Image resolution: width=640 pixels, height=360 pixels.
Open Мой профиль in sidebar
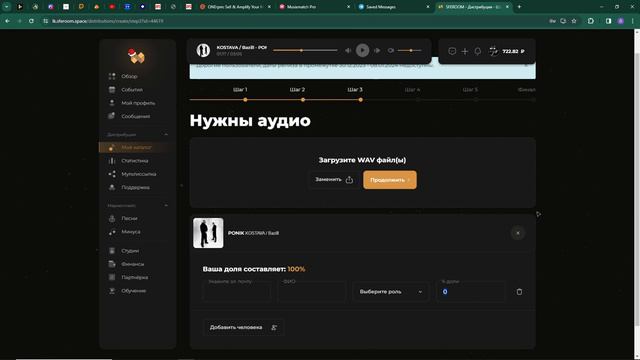[x=138, y=103]
